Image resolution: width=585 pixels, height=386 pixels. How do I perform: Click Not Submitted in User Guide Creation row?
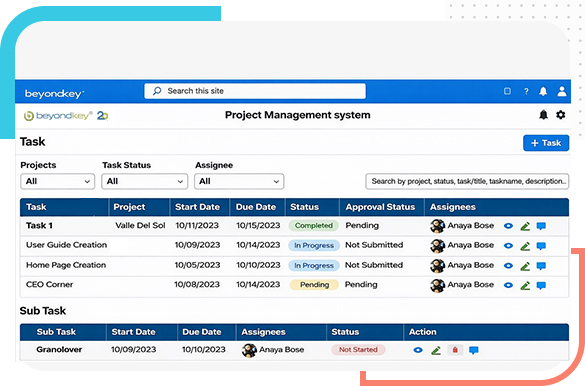pyautogui.click(x=374, y=245)
